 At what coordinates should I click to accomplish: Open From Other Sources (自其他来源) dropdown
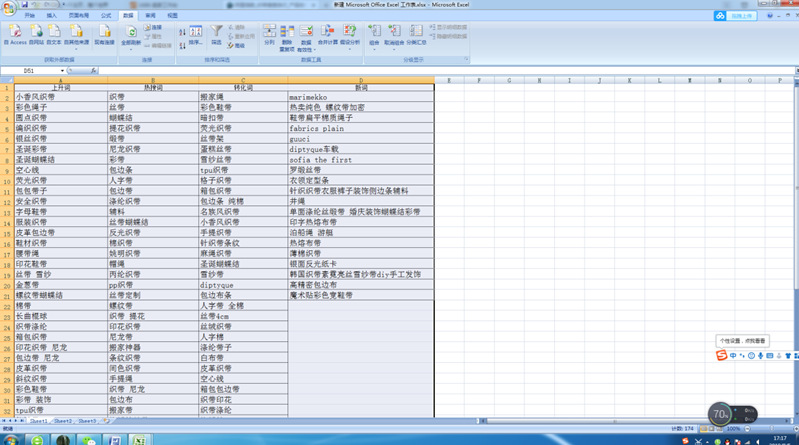tap(76, 37)
